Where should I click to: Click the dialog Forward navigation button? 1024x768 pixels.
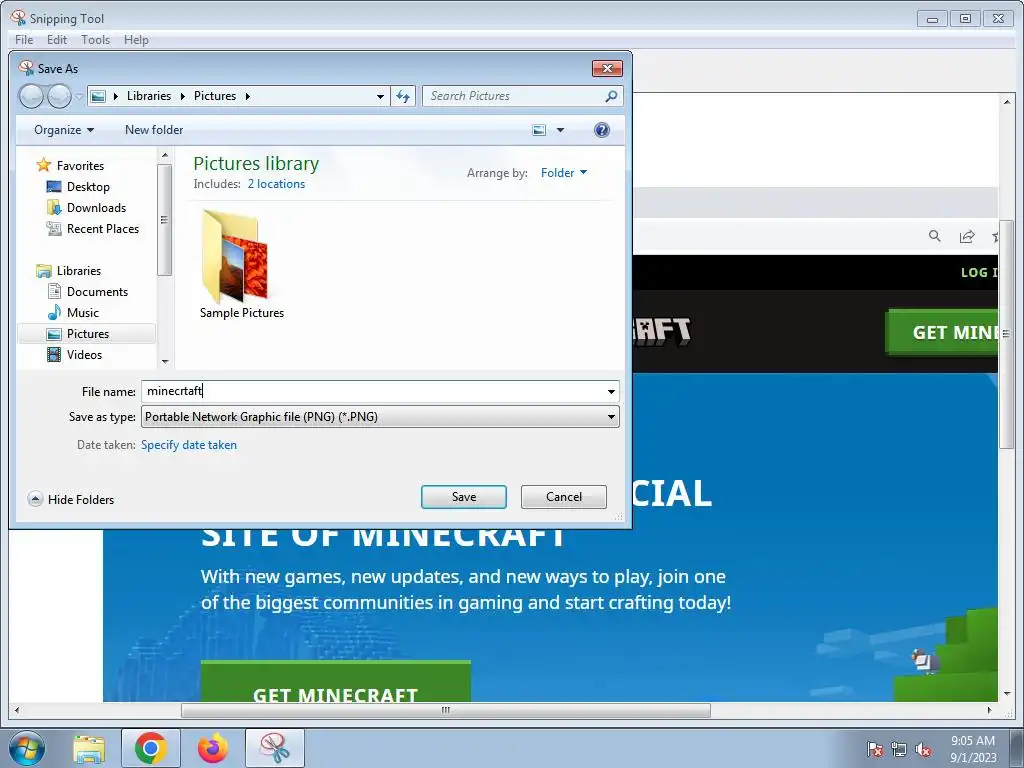pos(59,97)
